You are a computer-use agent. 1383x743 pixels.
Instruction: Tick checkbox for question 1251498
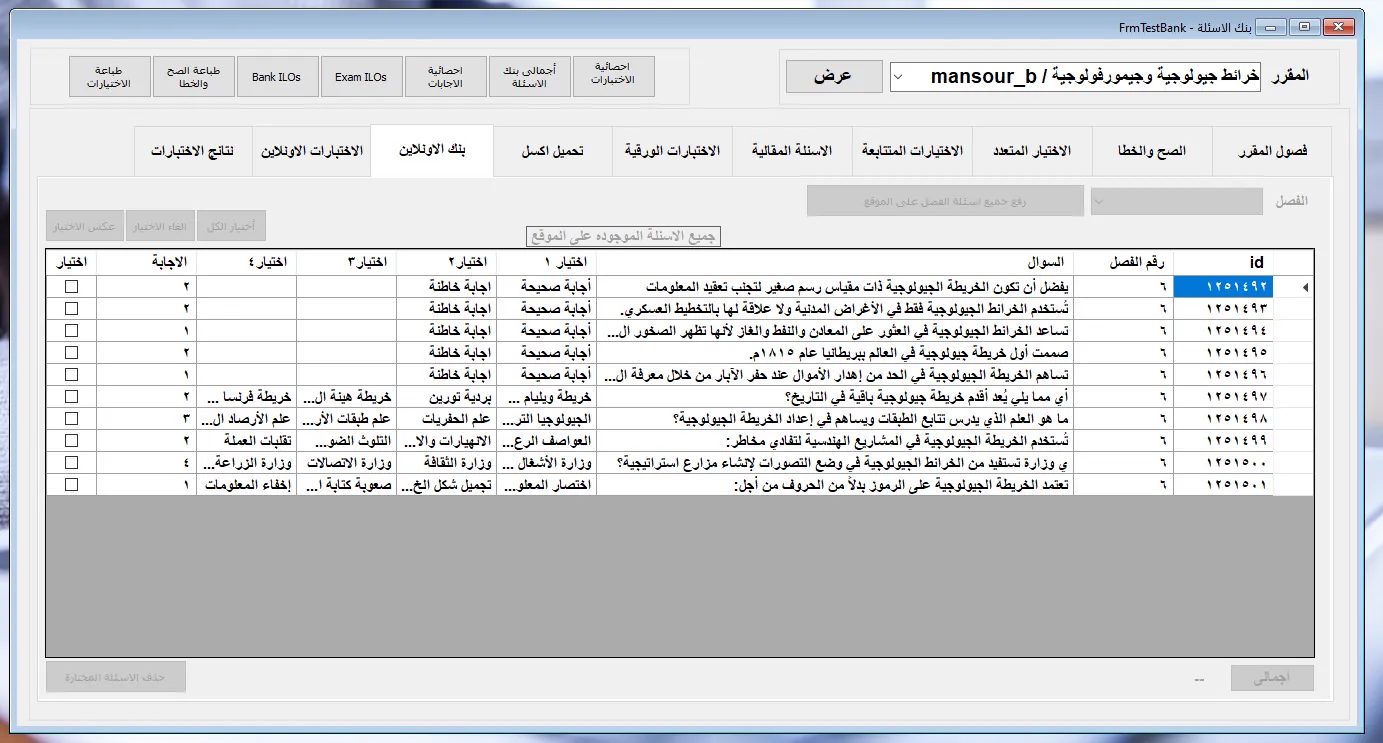[x=71, y=418]
